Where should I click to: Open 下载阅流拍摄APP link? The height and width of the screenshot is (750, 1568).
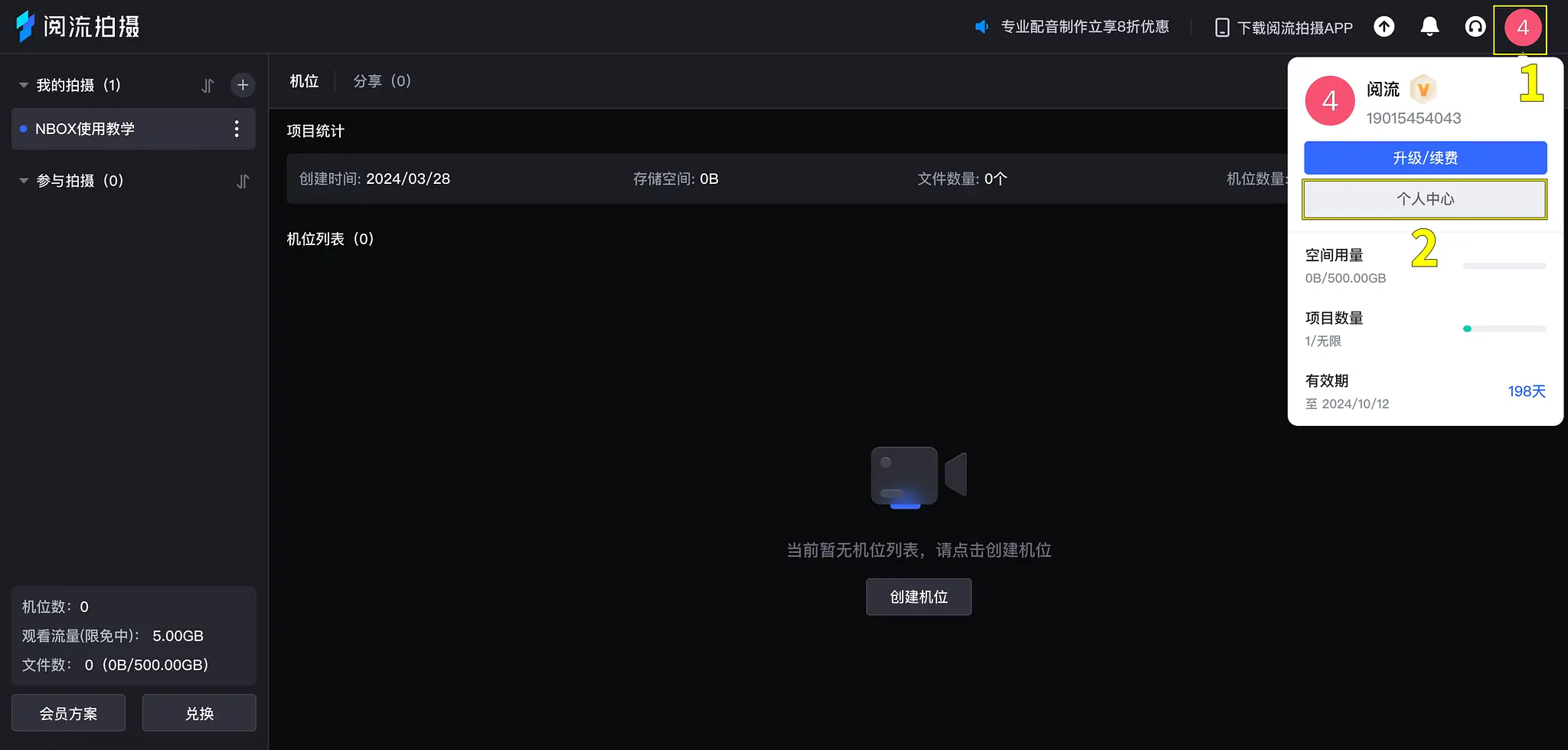(x=1295, y=28)
